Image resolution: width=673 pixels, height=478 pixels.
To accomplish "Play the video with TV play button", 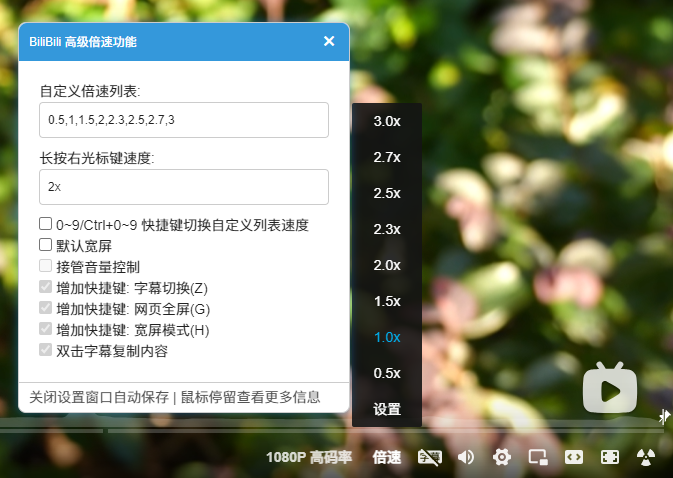I will (x=610, y=389).
